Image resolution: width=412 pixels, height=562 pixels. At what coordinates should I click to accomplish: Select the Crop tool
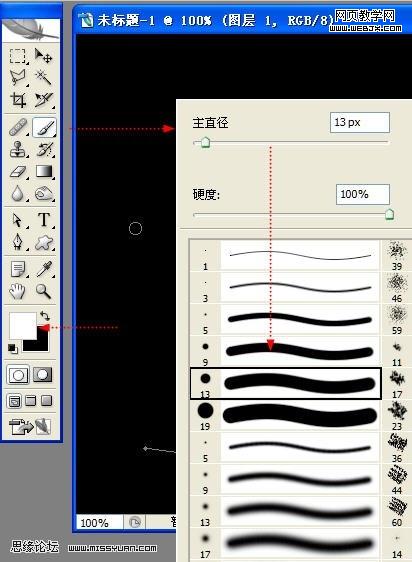18,100
